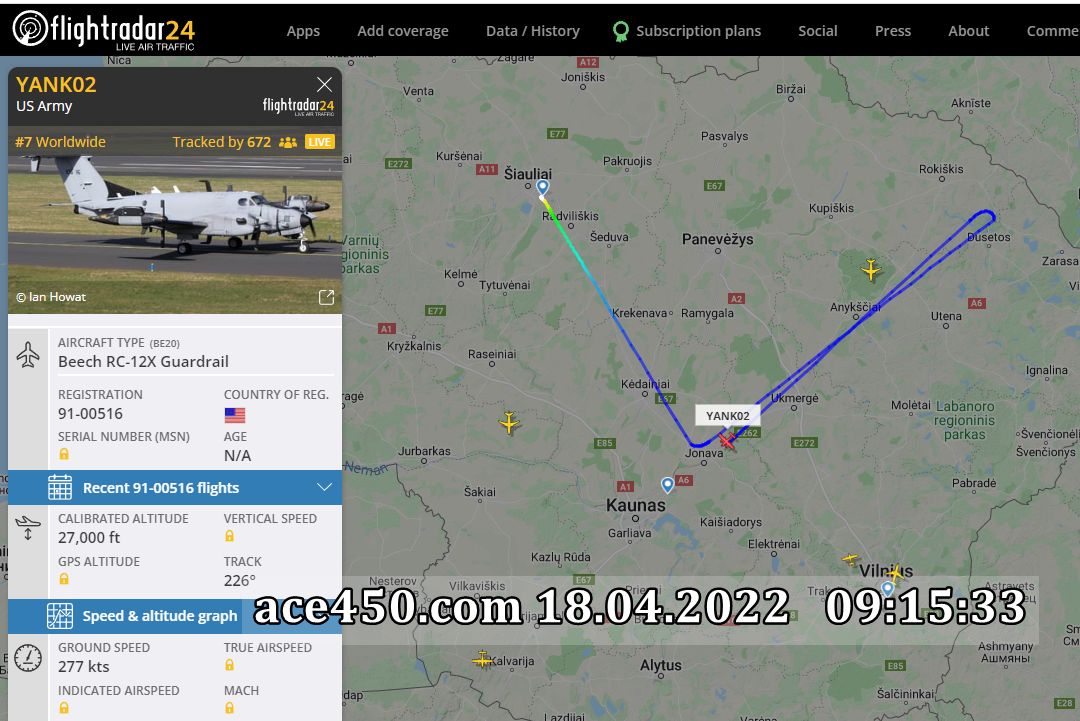Screen dimensions: 1080x721
Task: Click the red YANK02 aircraft icon on map
Action: coord(727,440)
